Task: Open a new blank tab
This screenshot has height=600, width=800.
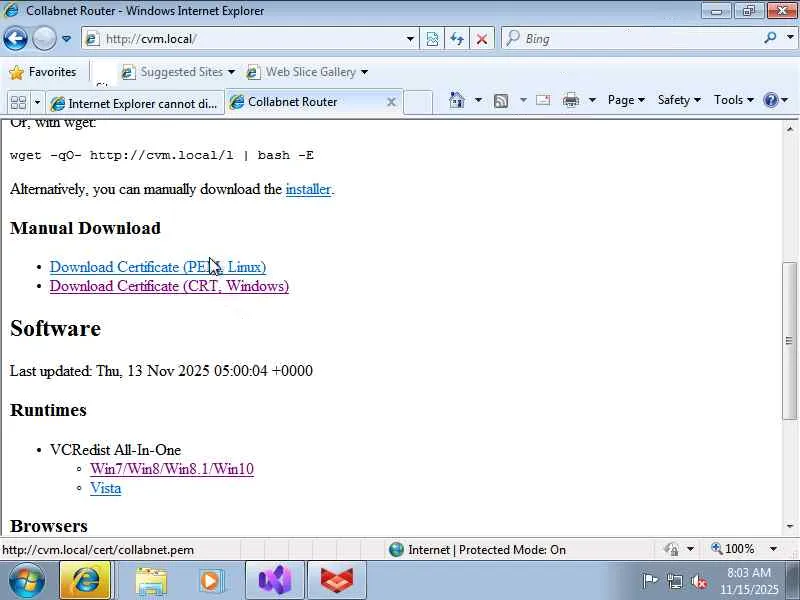Action: 418,102
